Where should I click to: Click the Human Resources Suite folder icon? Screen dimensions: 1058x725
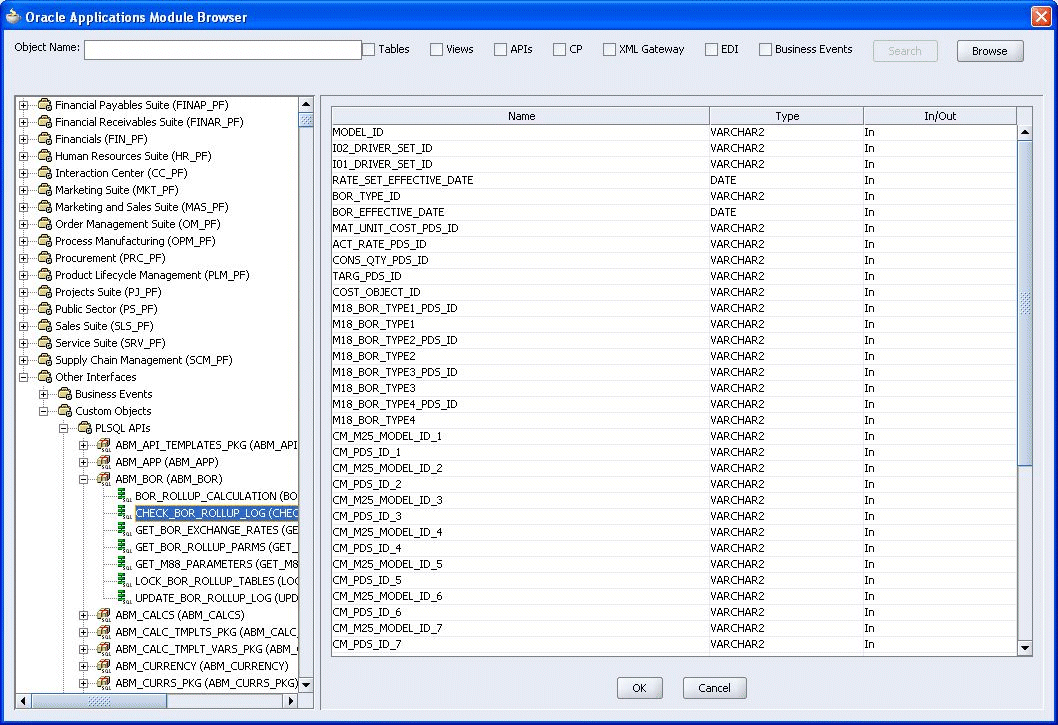coord(45,156)
